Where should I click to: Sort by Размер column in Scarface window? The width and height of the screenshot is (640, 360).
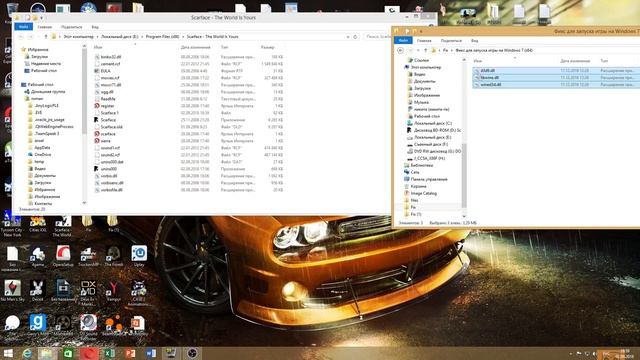(x=267, y=47)
